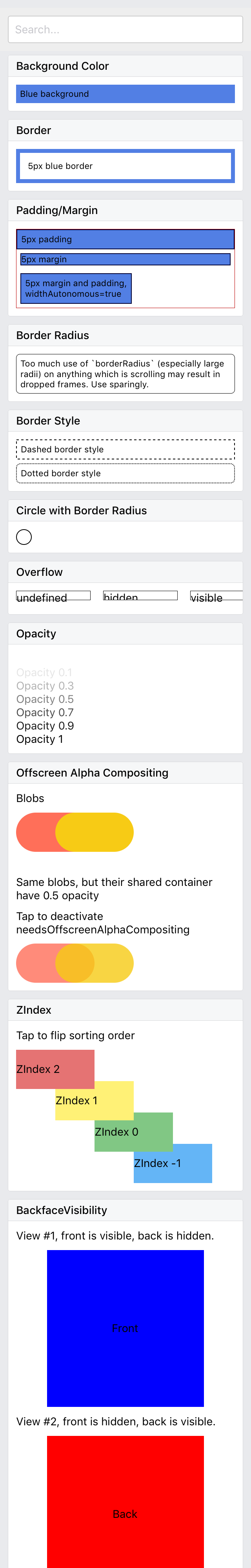251x1568 pixels.
Task: Click the Dashed border style box
Action: click(125, 449)
